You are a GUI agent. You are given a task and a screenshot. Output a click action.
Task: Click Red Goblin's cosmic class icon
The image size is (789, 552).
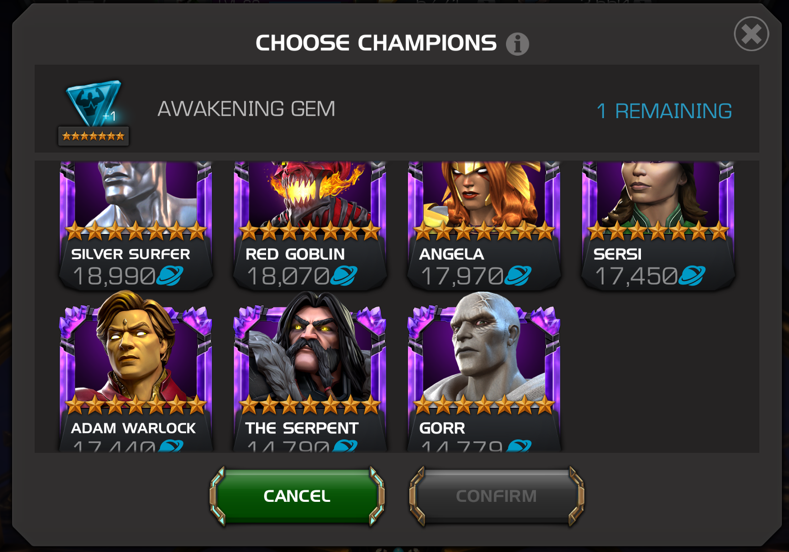[344, 276]
